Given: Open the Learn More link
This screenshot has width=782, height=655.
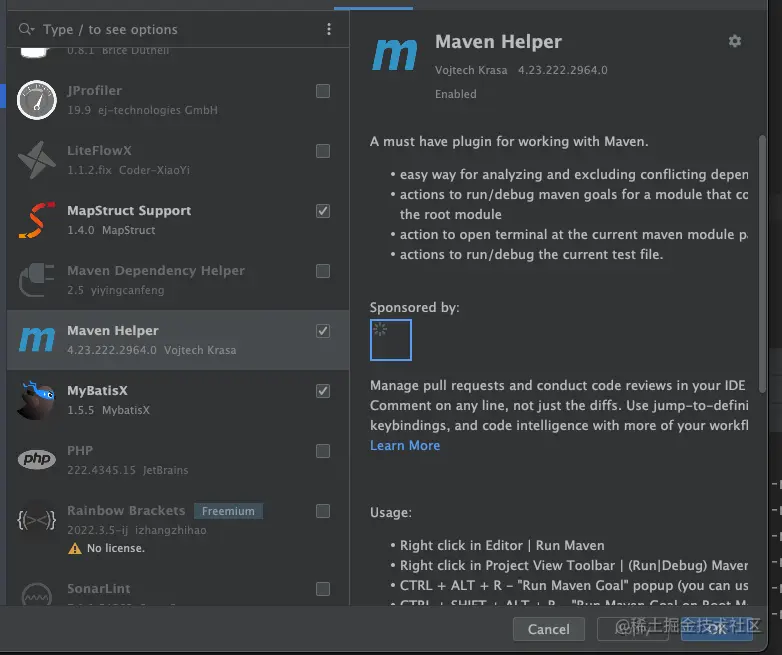Looking at the screenshot, I should pyautogui.click(x=405, y=445).
